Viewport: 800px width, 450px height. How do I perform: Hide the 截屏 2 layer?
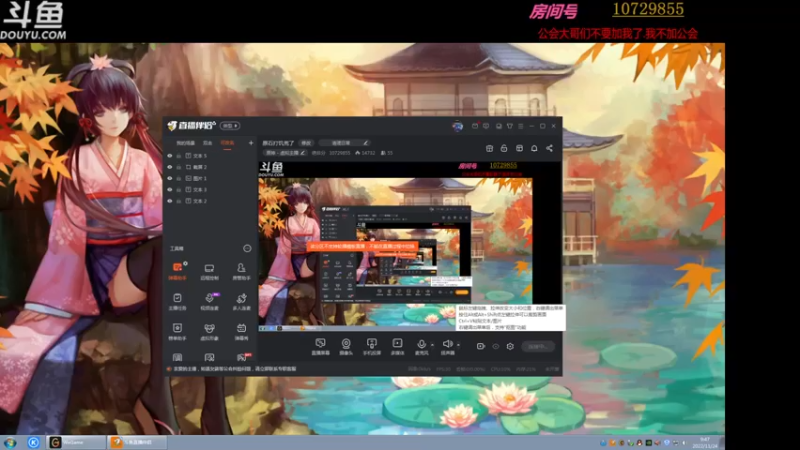(170, 167)
